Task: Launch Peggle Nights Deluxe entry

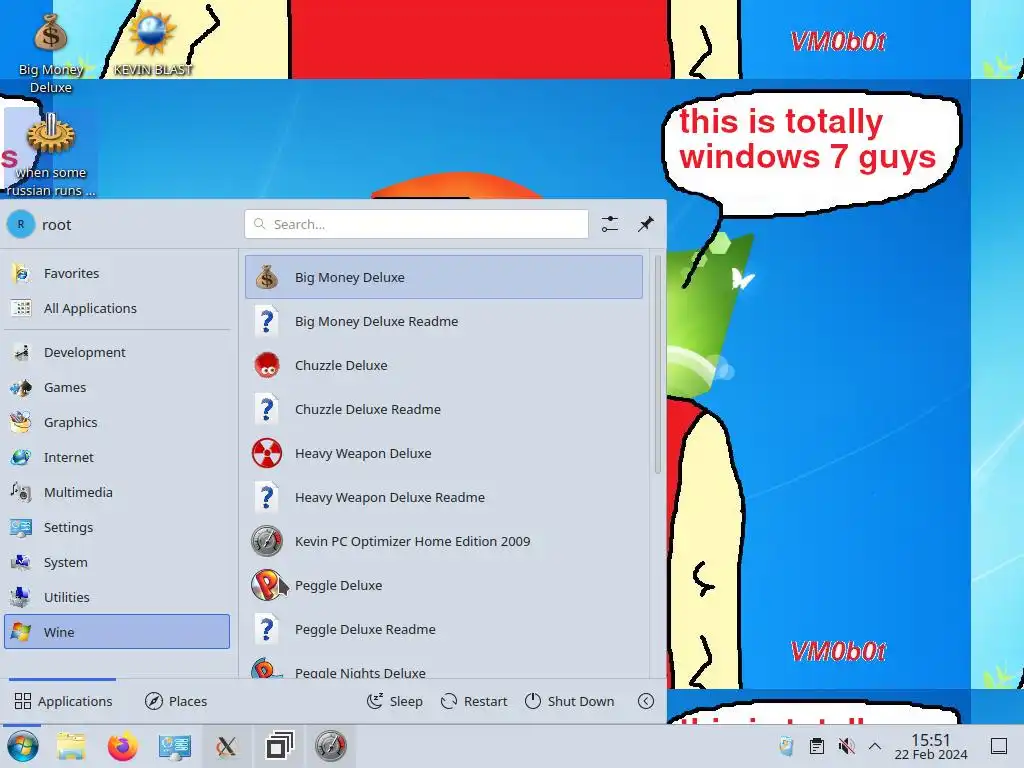Action: point(443,666)
